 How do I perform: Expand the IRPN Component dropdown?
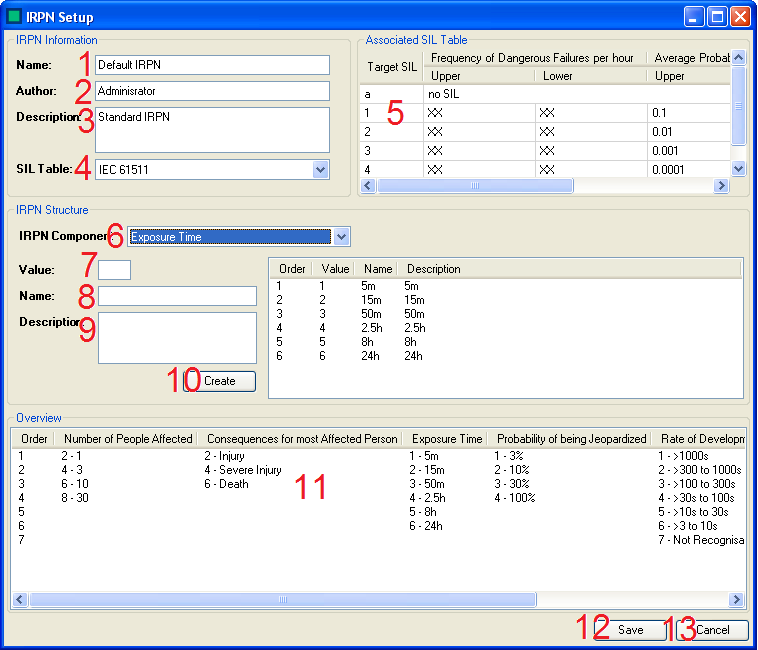pos(341,237)
